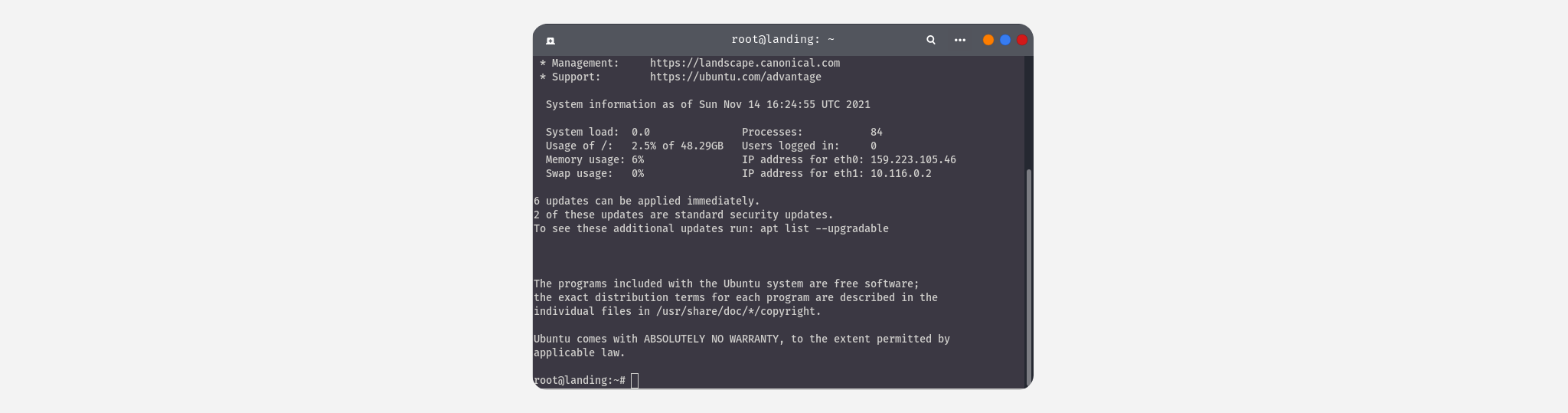
Task: Click the blue maximize window button
Action: pos(1005,40)
